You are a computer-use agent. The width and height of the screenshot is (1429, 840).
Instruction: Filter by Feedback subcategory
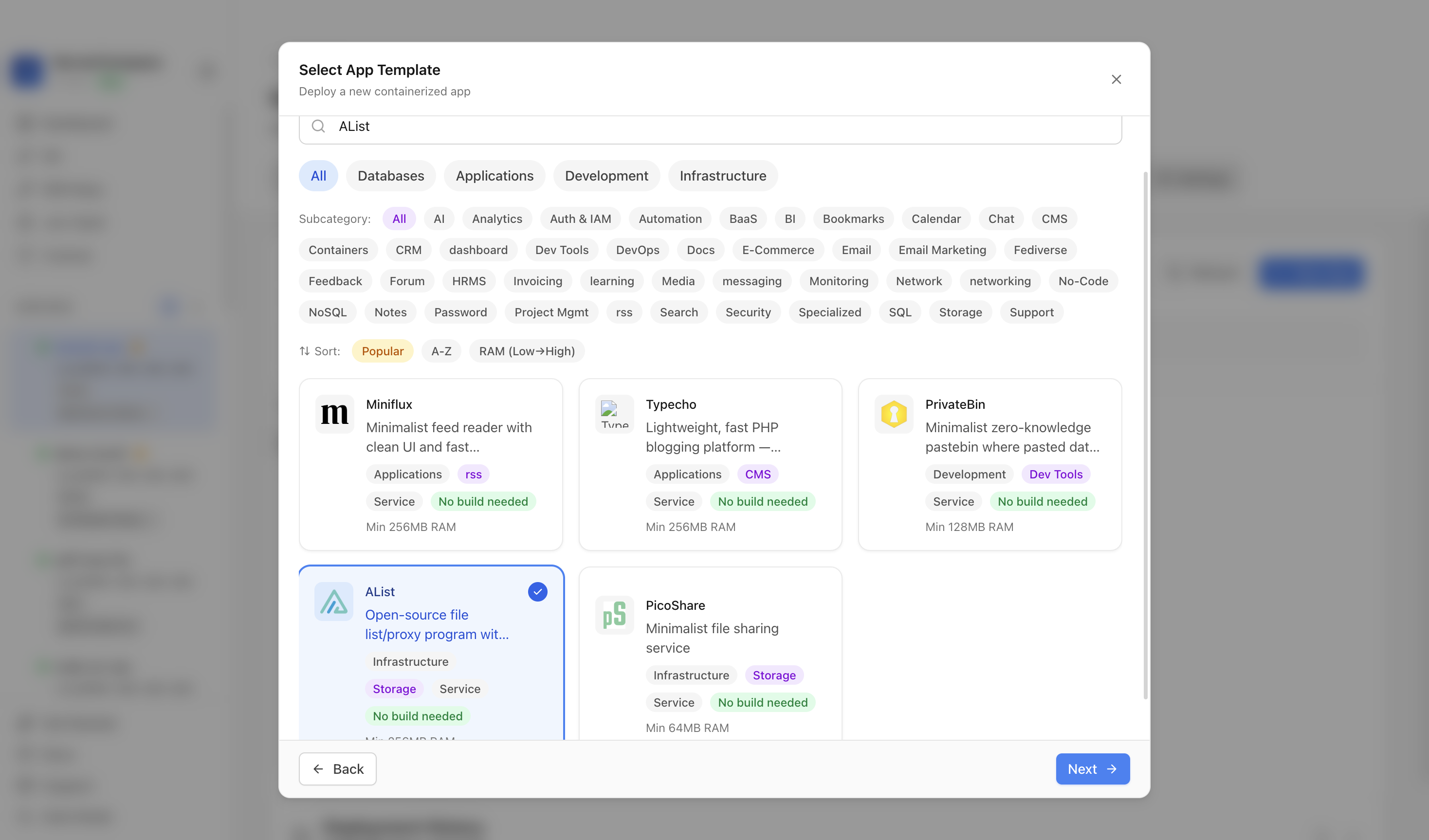(335, 281)
